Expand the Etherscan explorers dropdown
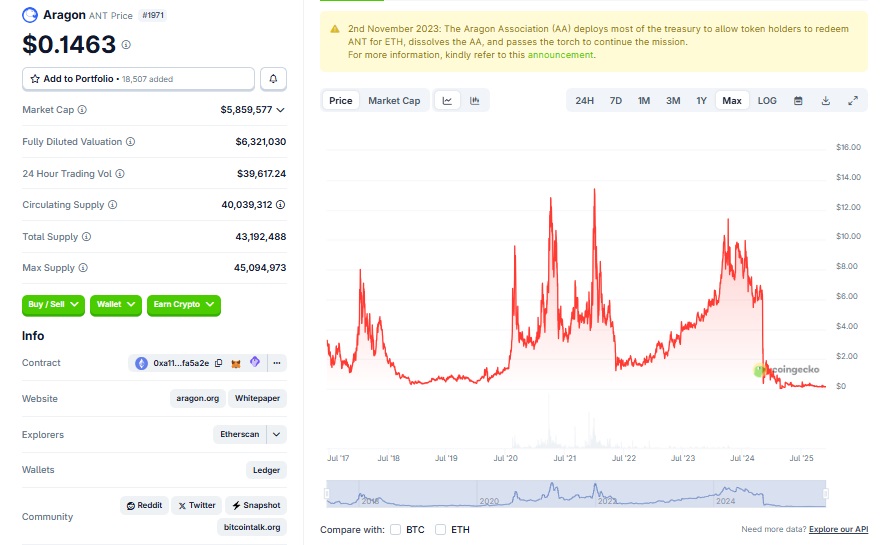Screen dimensions: 893x545 (x=277, y=435)
